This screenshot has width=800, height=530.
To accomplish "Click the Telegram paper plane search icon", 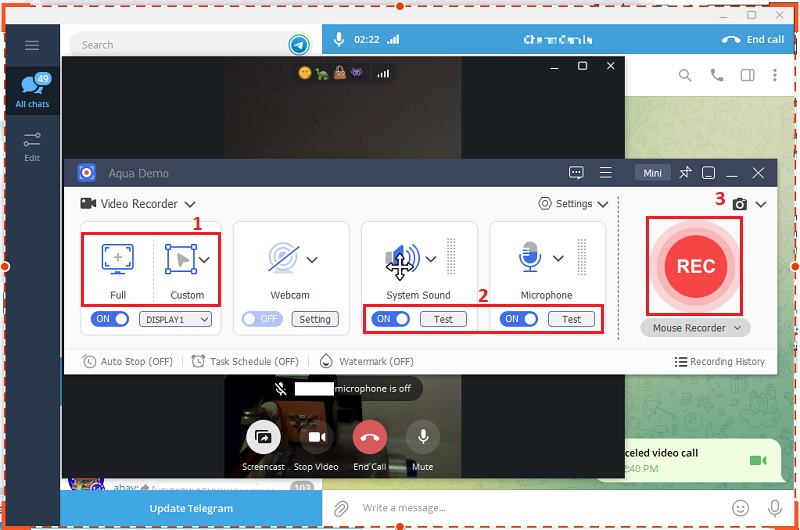I will point(299,45).
